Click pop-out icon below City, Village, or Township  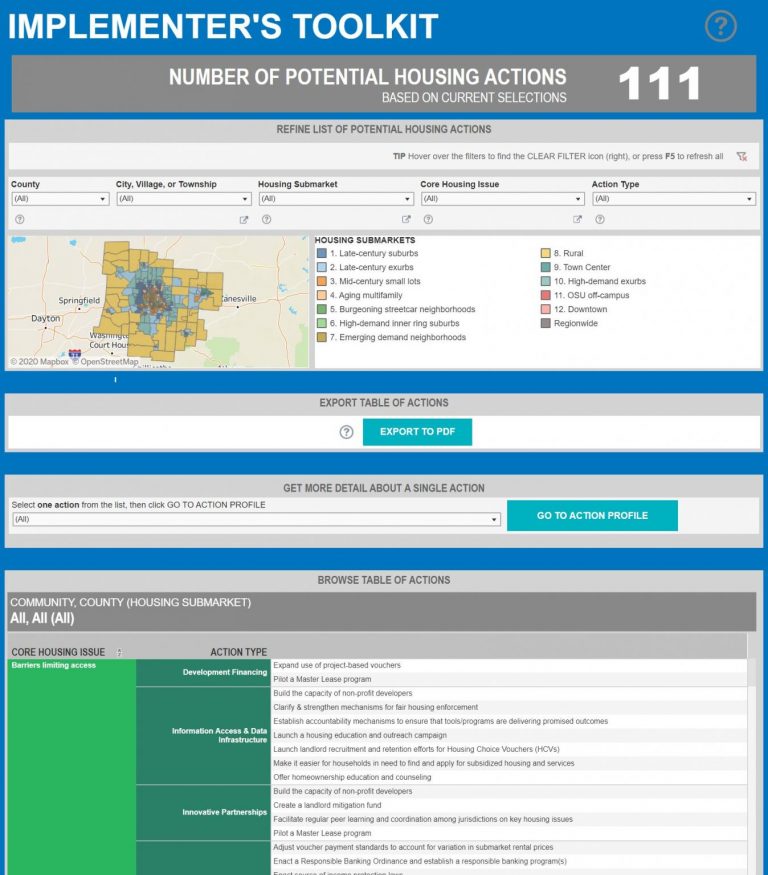(x=244, y=220)
